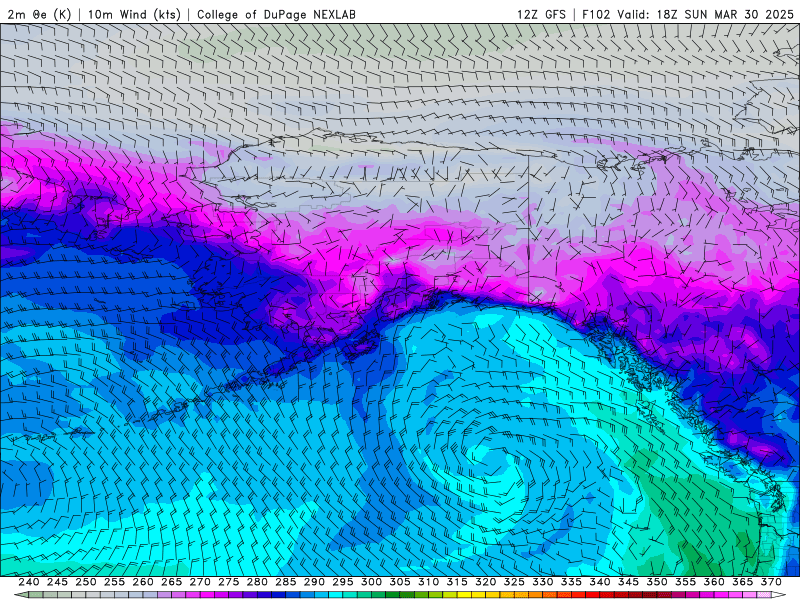Image resolution: width=800 pixels, height=600 pixels.
Task: Click the 315 color bar label
Action: click(x=457, y=582)
